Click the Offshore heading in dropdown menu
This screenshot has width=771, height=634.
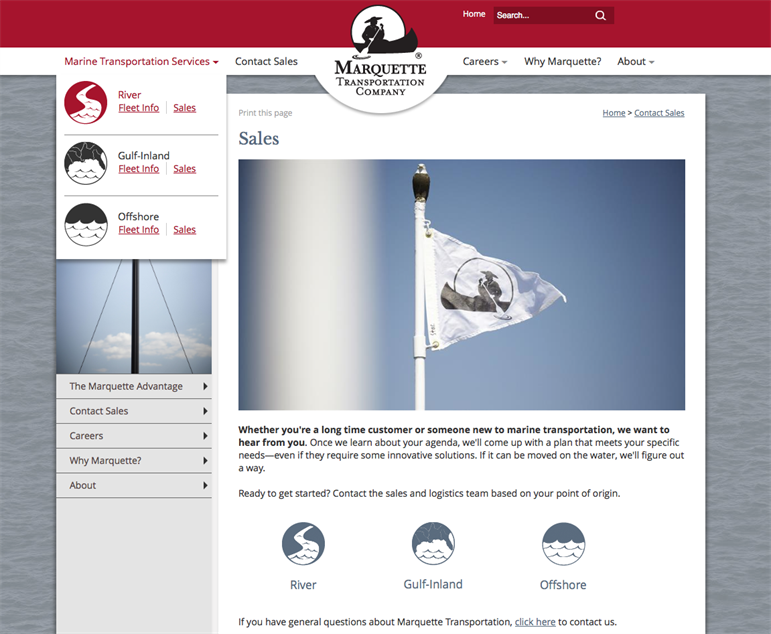click(138, 216)
